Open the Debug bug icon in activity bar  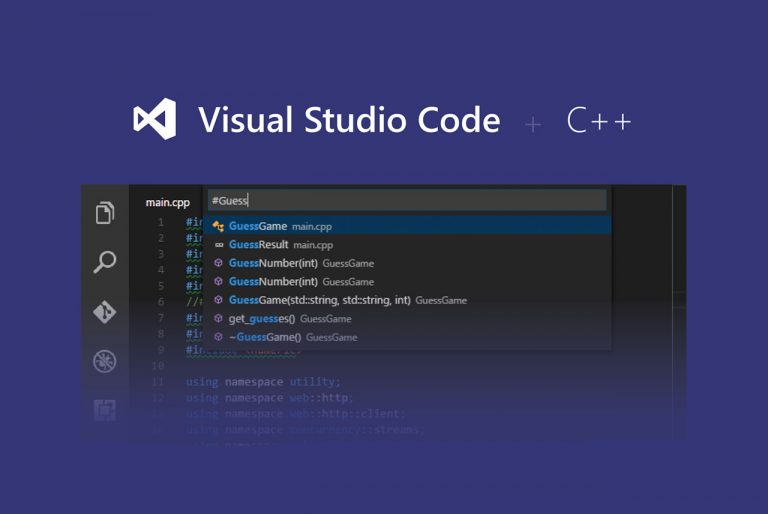coord(105,361)
